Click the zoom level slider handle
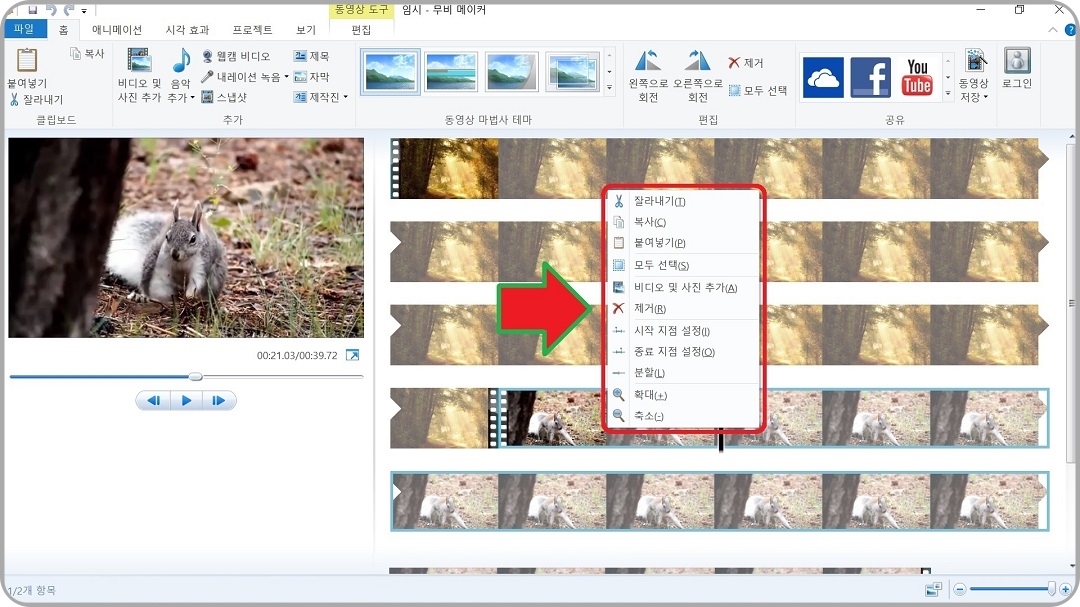This screenshot has height=607, width=1080. tap(1051, 589)
